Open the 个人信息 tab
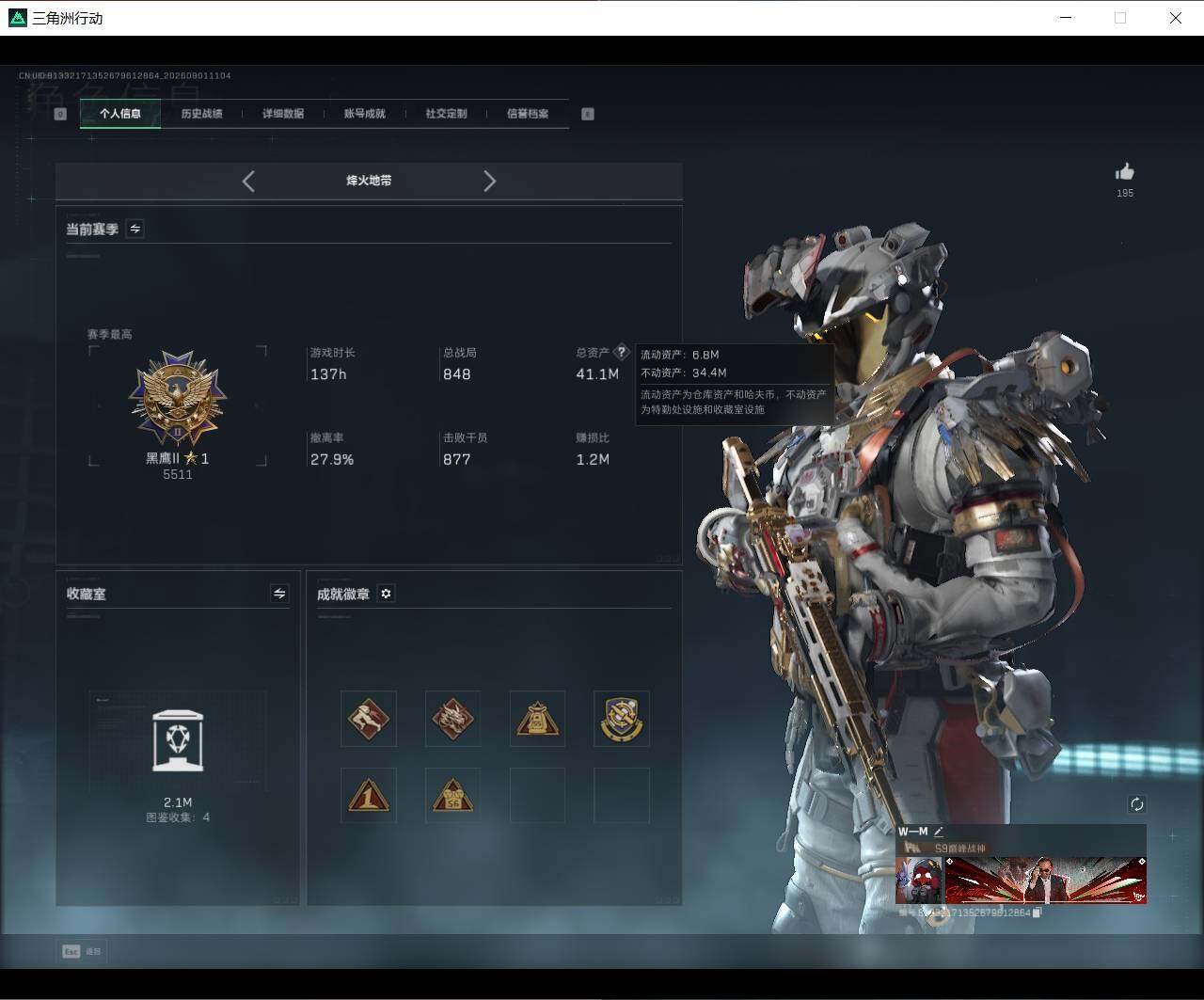 (120, 114)
